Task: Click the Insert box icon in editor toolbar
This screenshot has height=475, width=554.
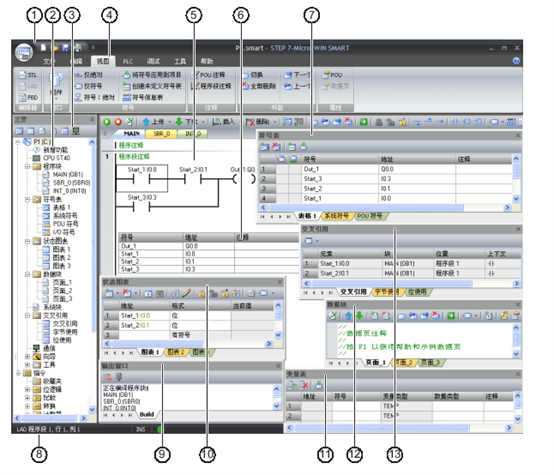Action: (478, 122)
